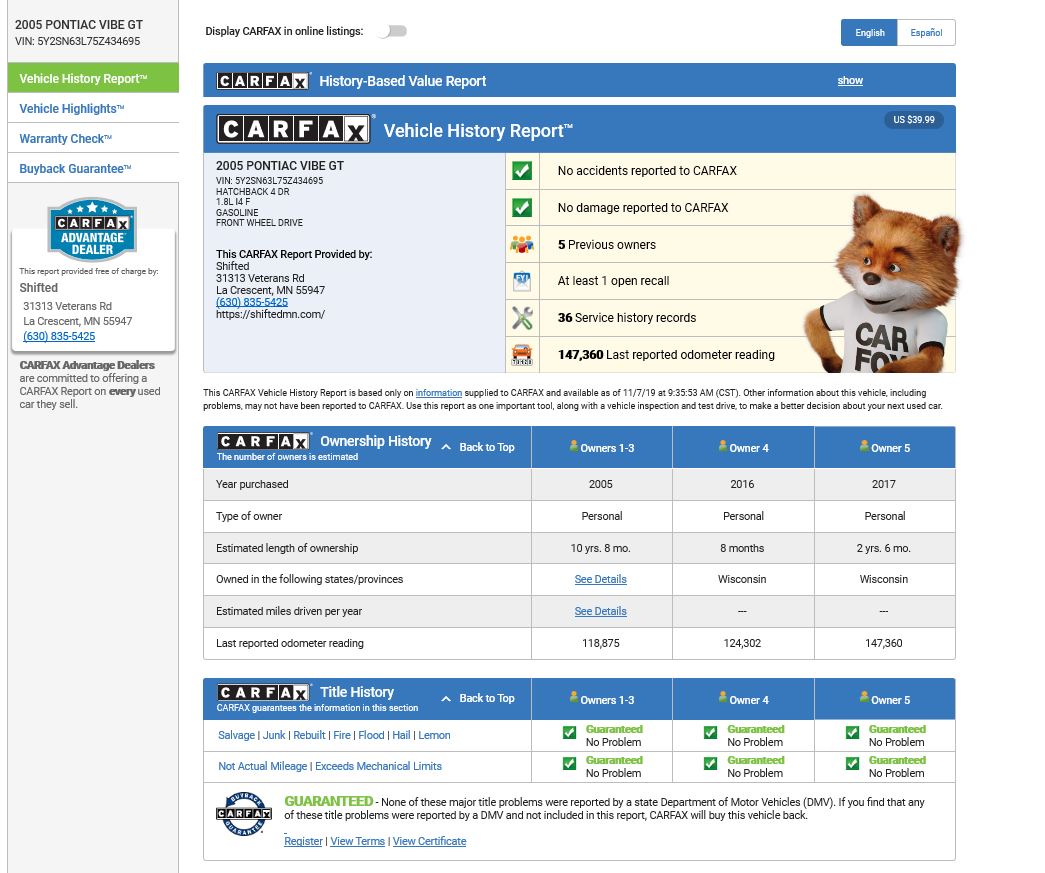The height and width of the screenshot is (873, 1045).
Task: Show the History-Based Value Report section
Action: coord(850,81)
